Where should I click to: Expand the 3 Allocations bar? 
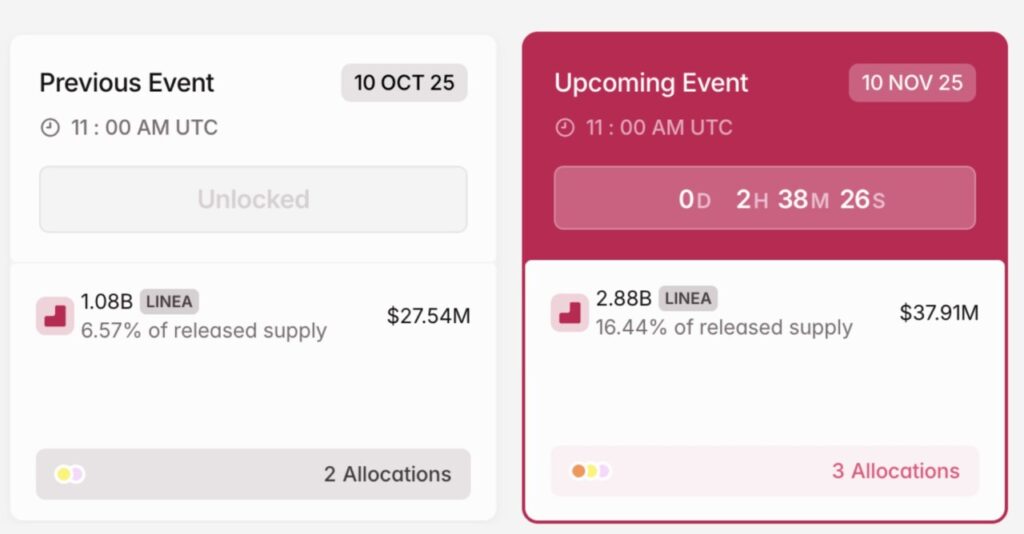click(x=765, y=471)
